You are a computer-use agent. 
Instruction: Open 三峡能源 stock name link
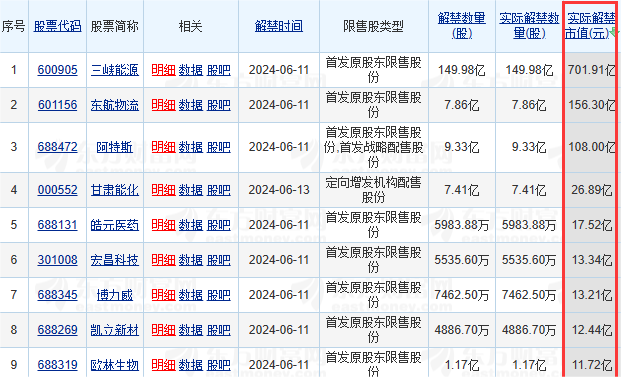tap(115, 70)
